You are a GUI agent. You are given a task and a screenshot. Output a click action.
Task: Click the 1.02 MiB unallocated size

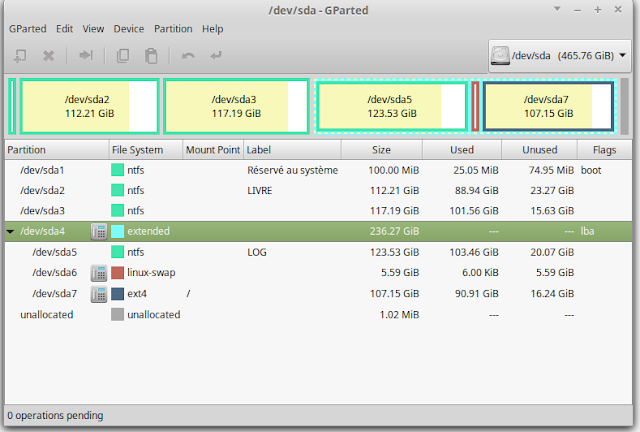[399, 315]
